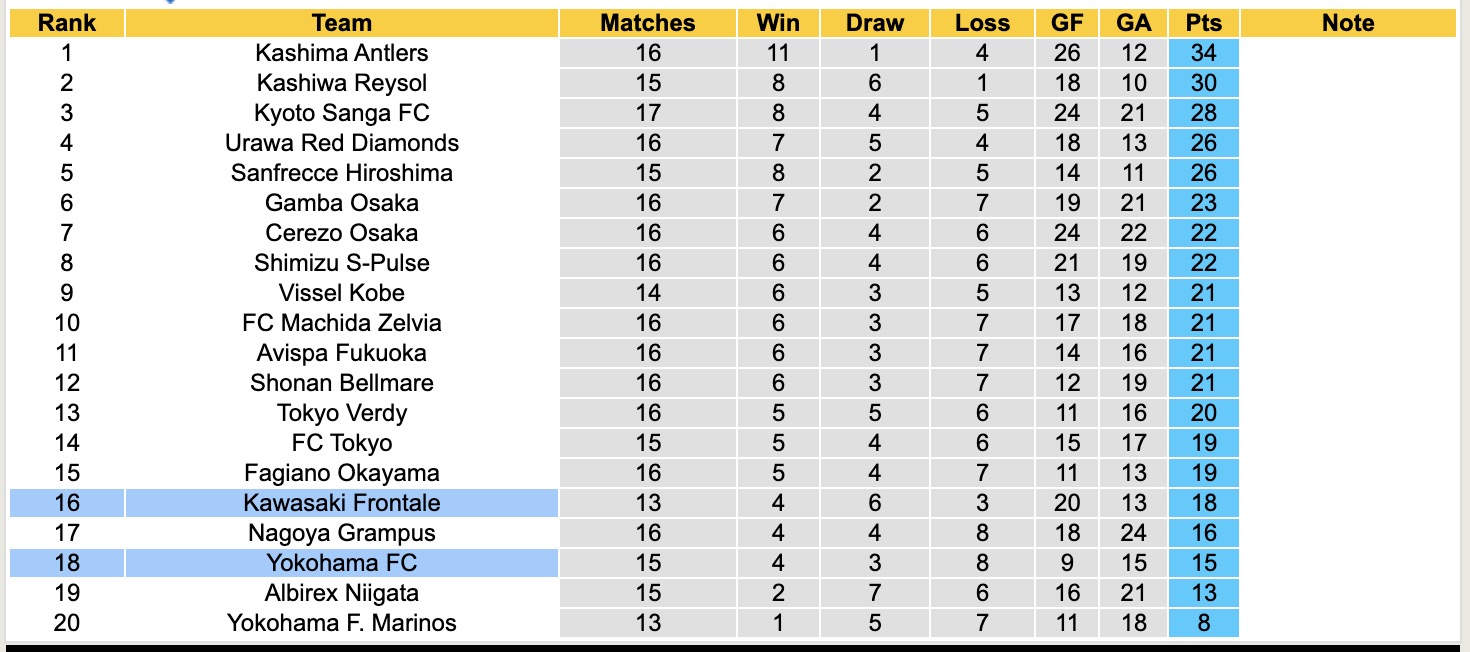Click the GF column header
This screenshot has width=1470, height=652.
click(x=1067, y=23)
